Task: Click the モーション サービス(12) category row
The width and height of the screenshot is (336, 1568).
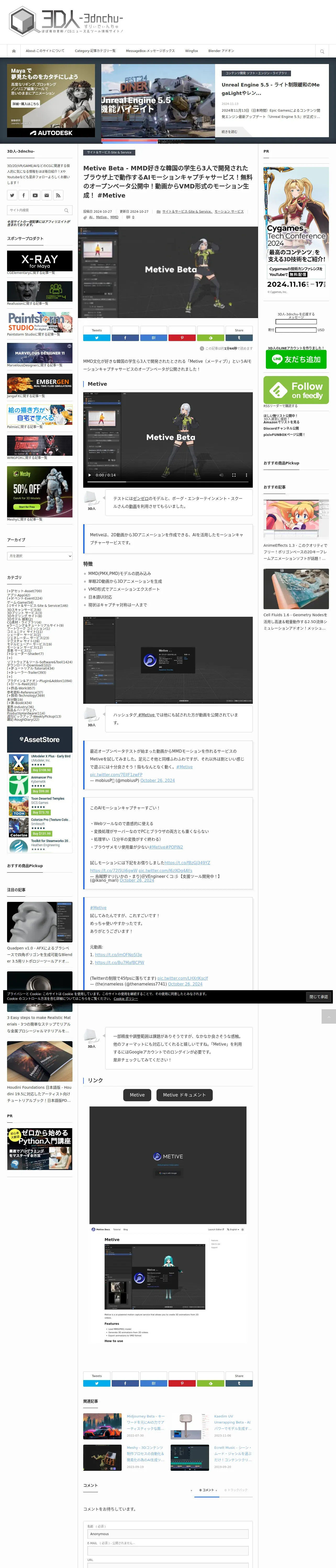Action: point(26,647)
